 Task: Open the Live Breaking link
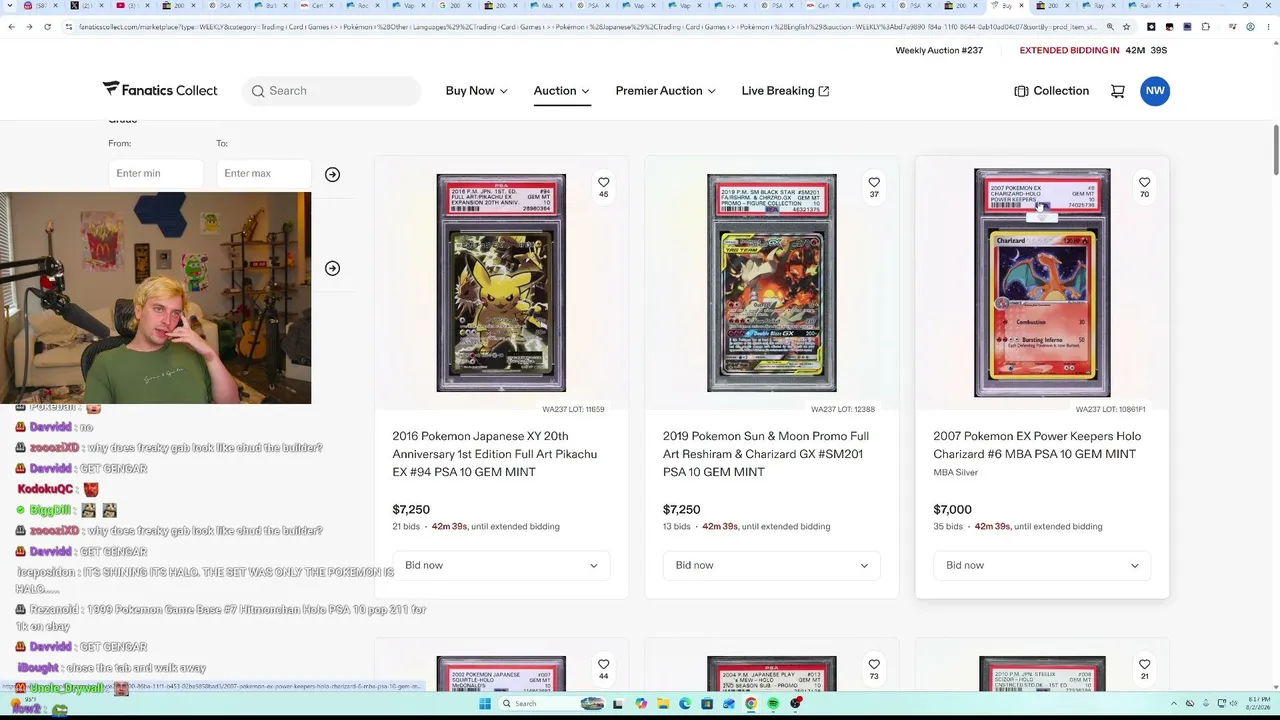(x=785, y=91)
